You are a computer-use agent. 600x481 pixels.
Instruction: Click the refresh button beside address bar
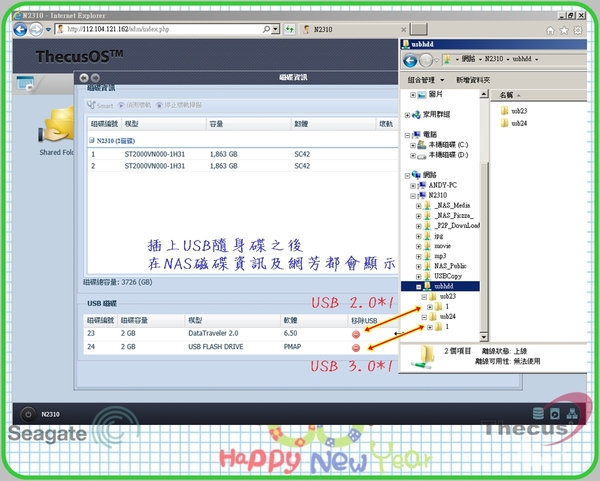[x=290, y=29]
